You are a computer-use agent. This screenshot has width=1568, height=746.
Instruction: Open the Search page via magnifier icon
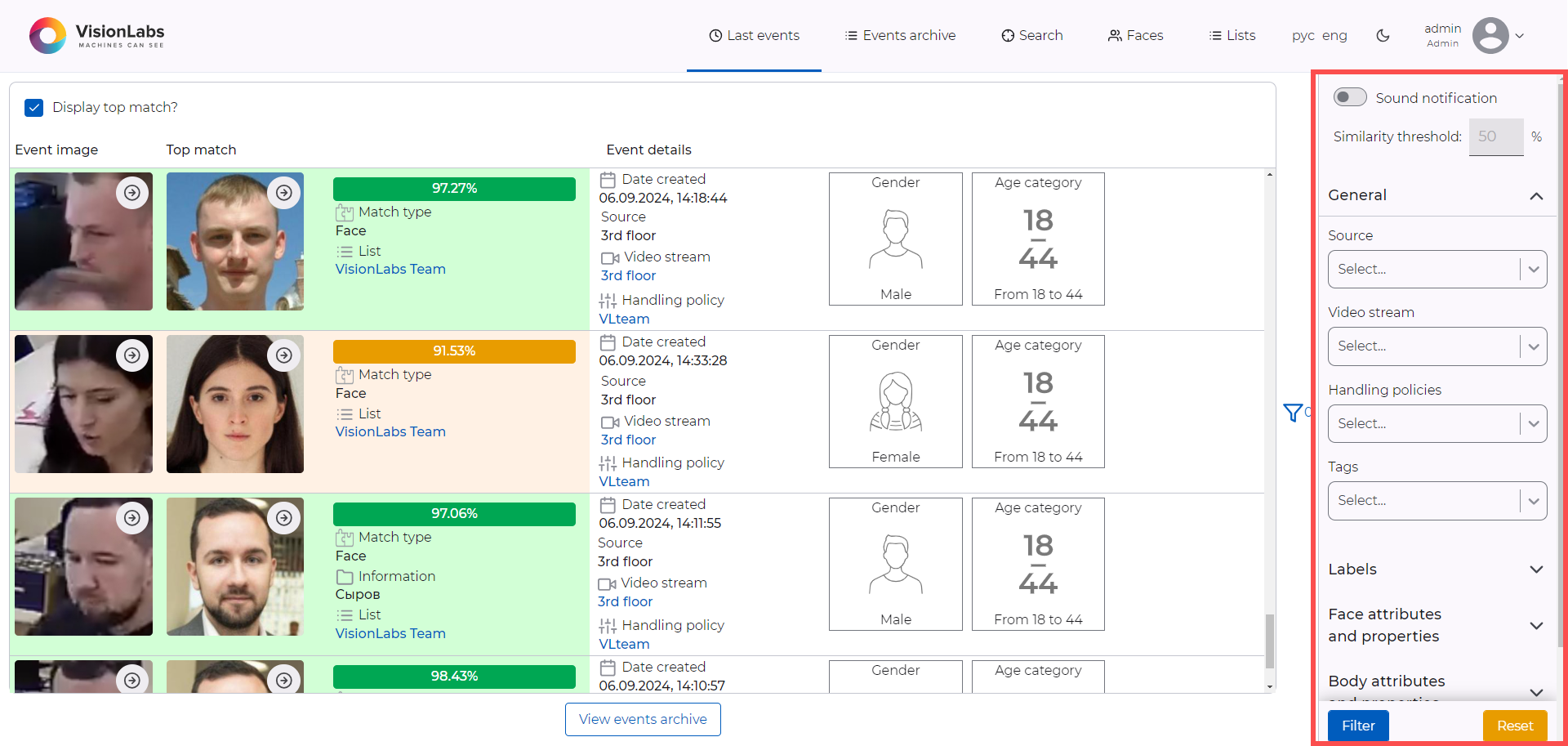(1006, 35)
